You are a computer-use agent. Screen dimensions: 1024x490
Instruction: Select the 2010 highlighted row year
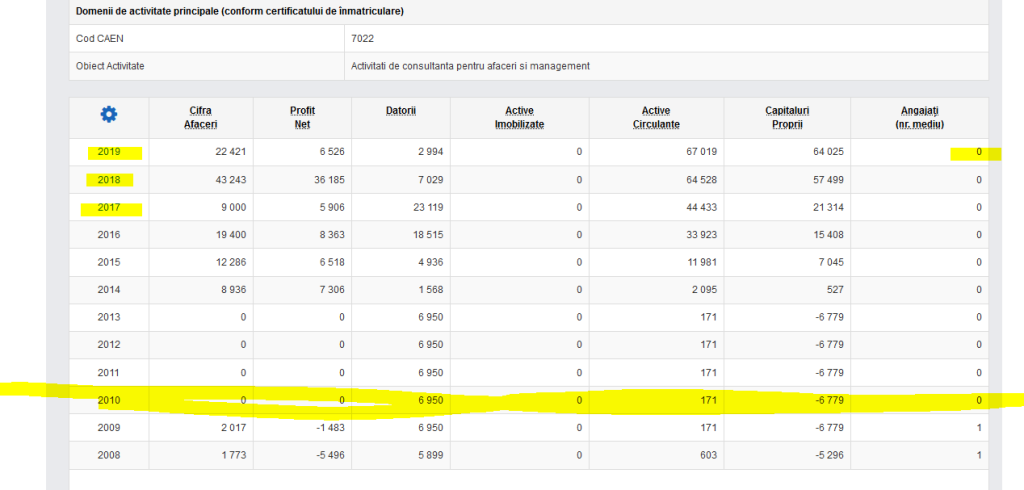109,400
